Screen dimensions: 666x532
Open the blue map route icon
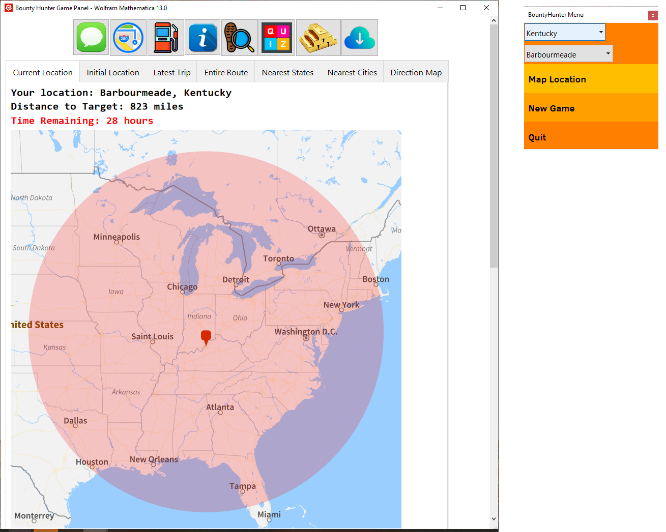tap(129, 38)
